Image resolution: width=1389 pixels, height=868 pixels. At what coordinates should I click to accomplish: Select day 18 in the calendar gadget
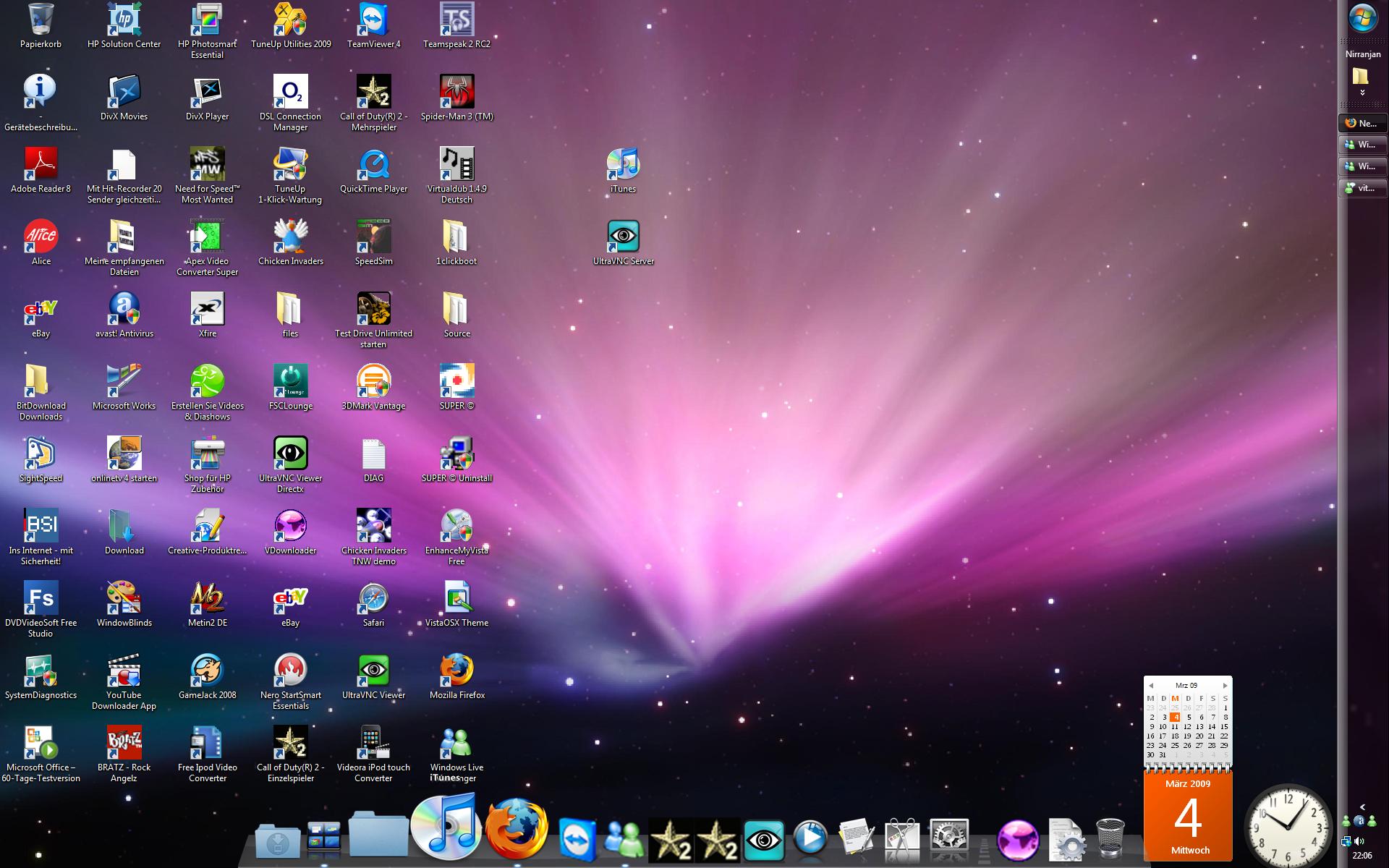pos(1176,736)
